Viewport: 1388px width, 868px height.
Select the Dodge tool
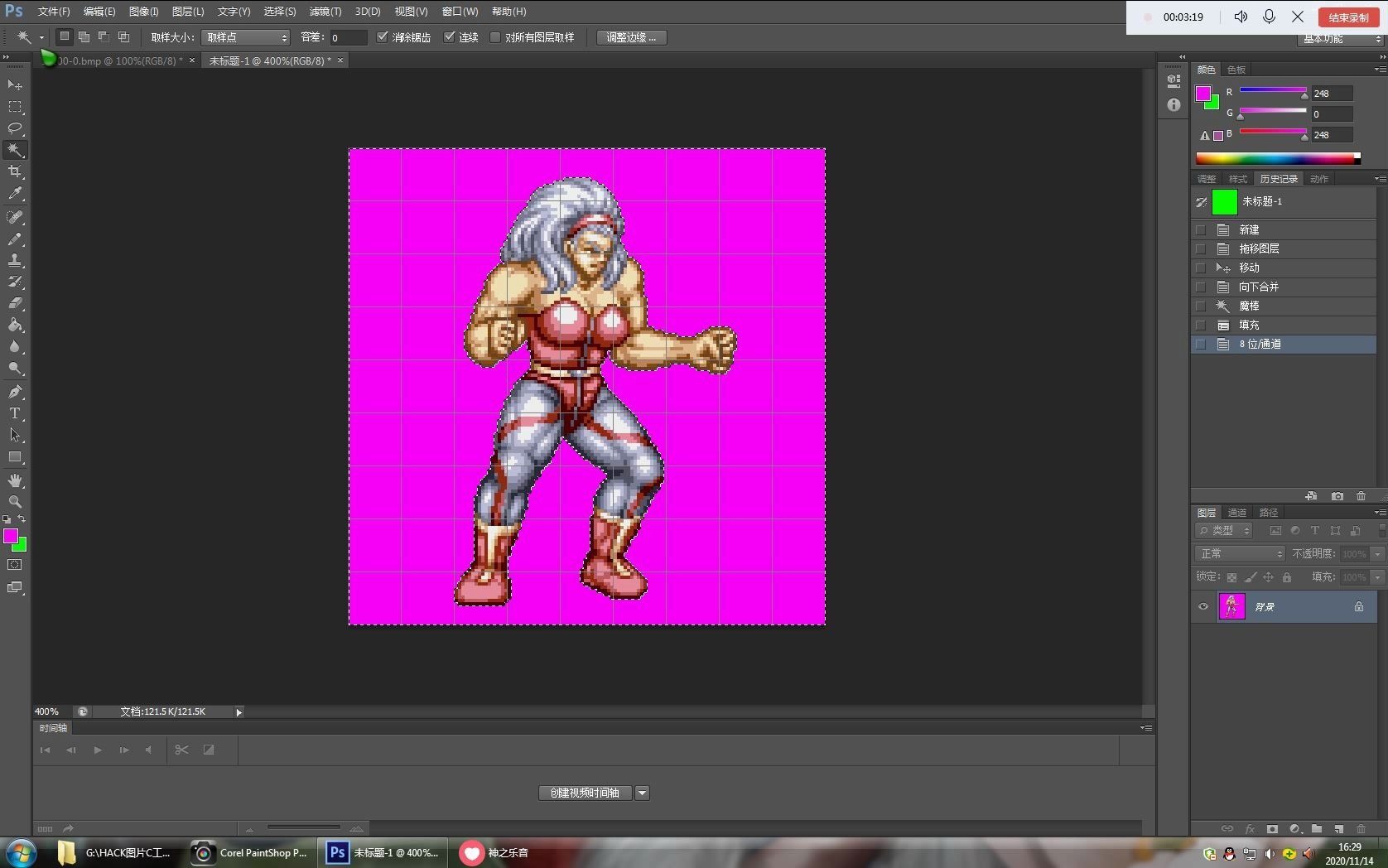pos(15,369)
